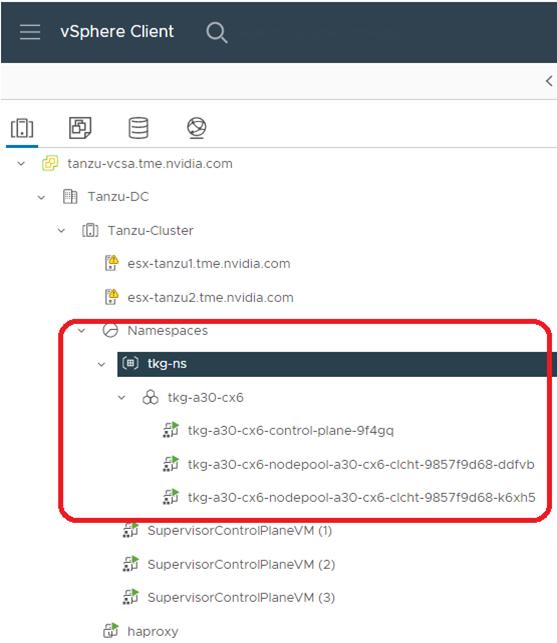The width and height of the screenshot is (557, 643).
Task: Select the Namespaces entry
Action: [167, 331]
